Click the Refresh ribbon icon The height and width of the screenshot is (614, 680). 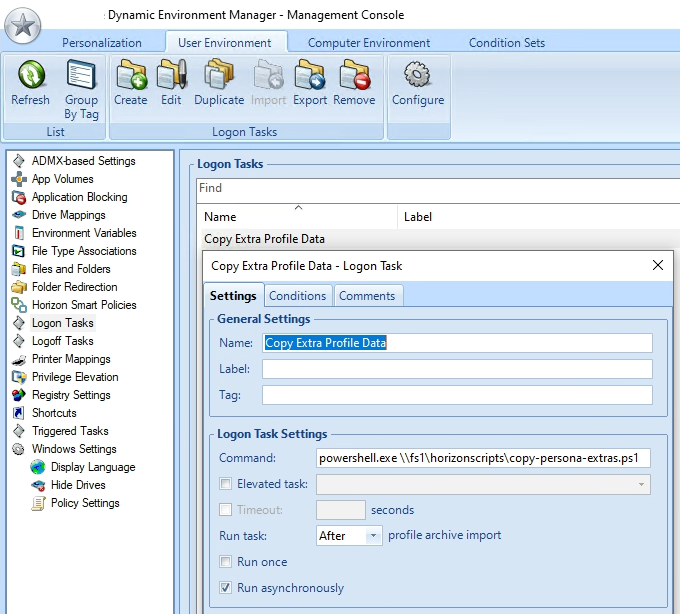pos(31,75)
